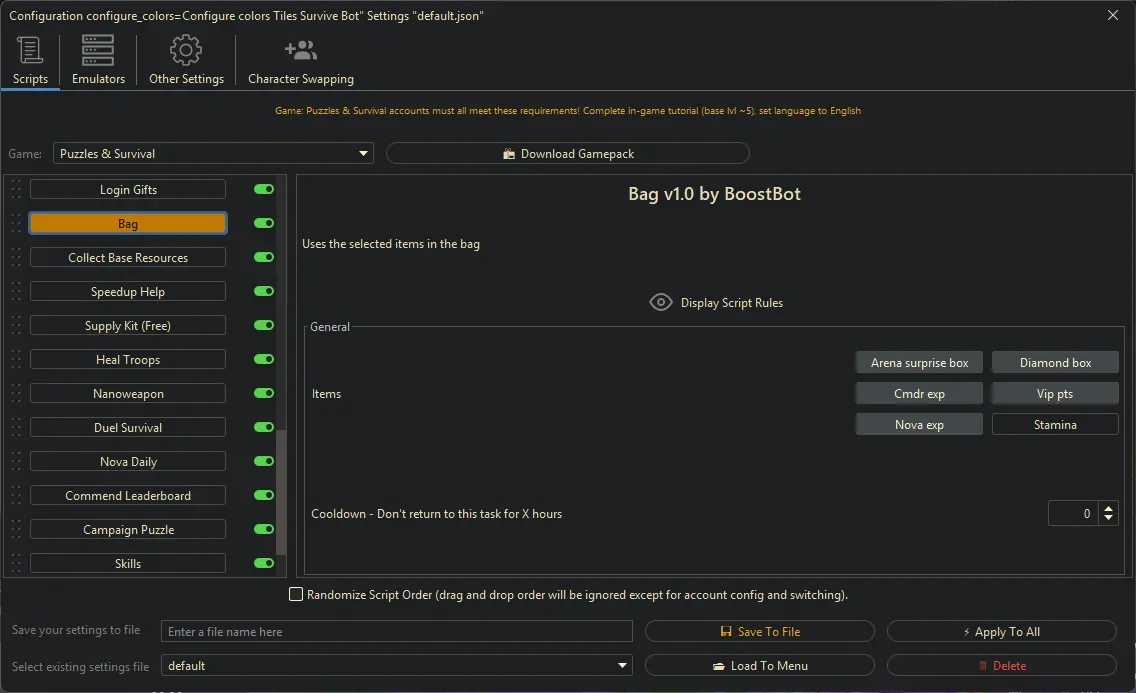This screenshot has height=693, width=1136.
Task: Click drag handle beside Login Gifts script
Action: pos(16,190)
